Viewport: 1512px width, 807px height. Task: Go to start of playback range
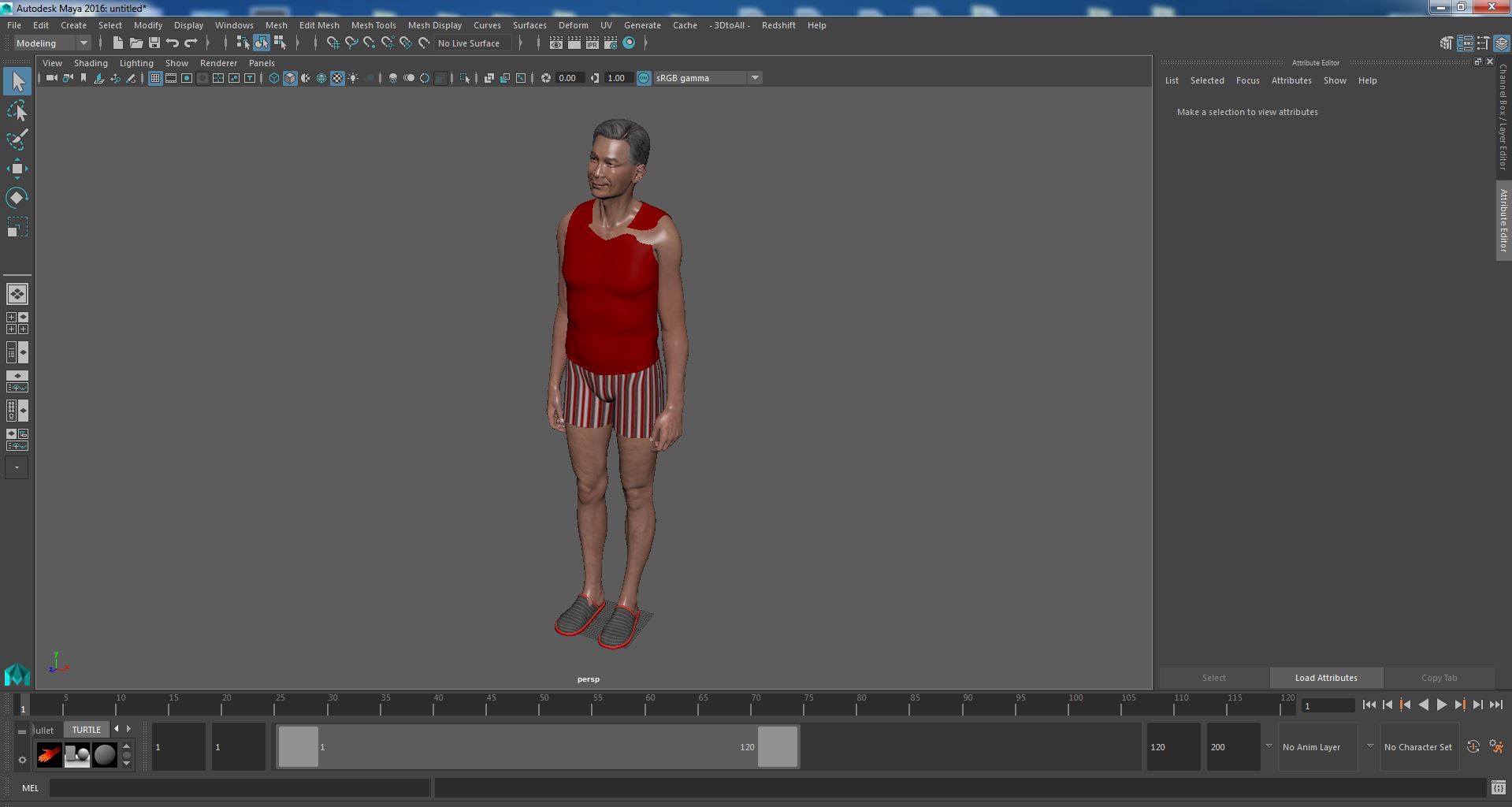click(x=1369, y=705)
